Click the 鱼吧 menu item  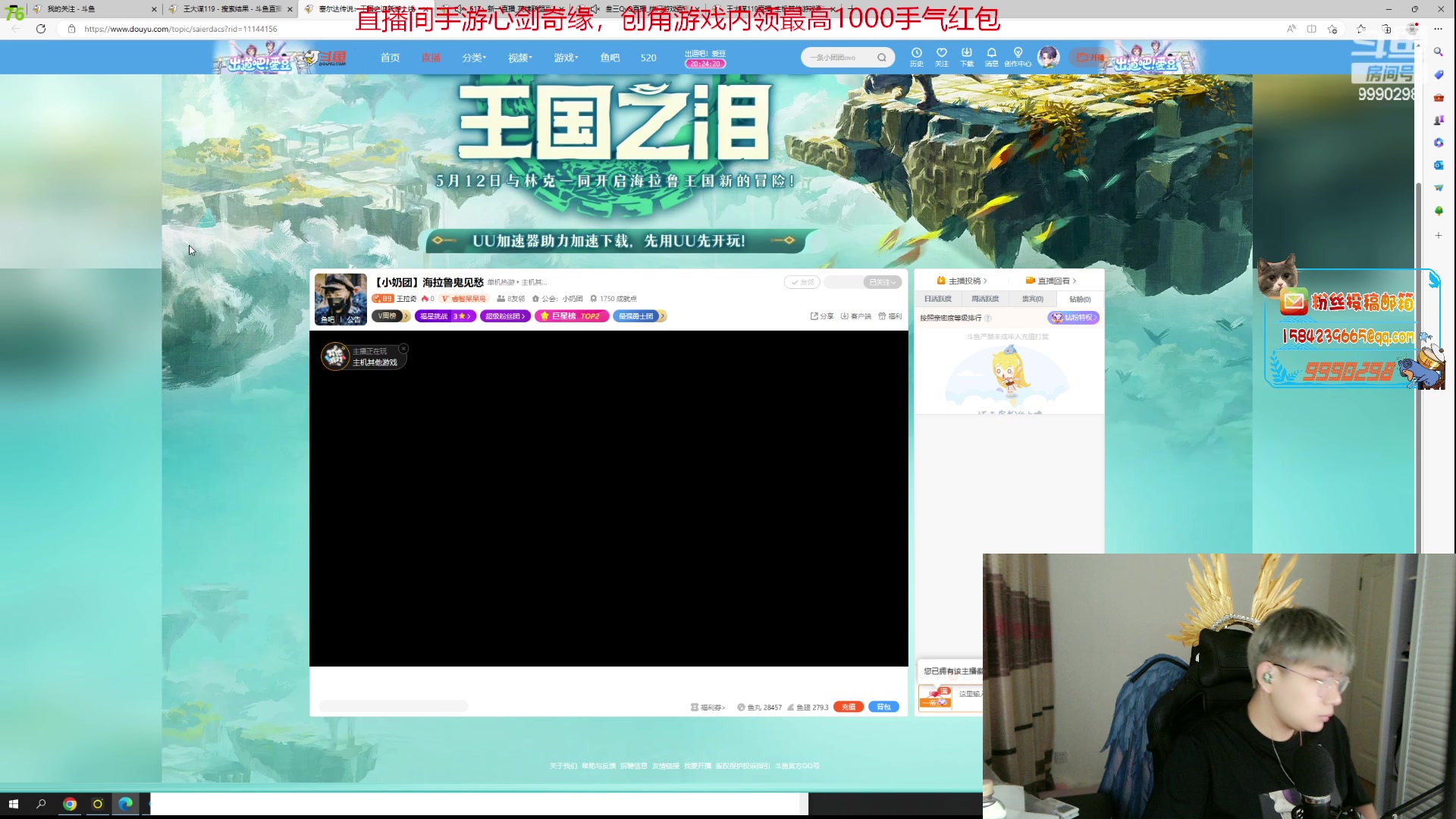pos(610,58)
